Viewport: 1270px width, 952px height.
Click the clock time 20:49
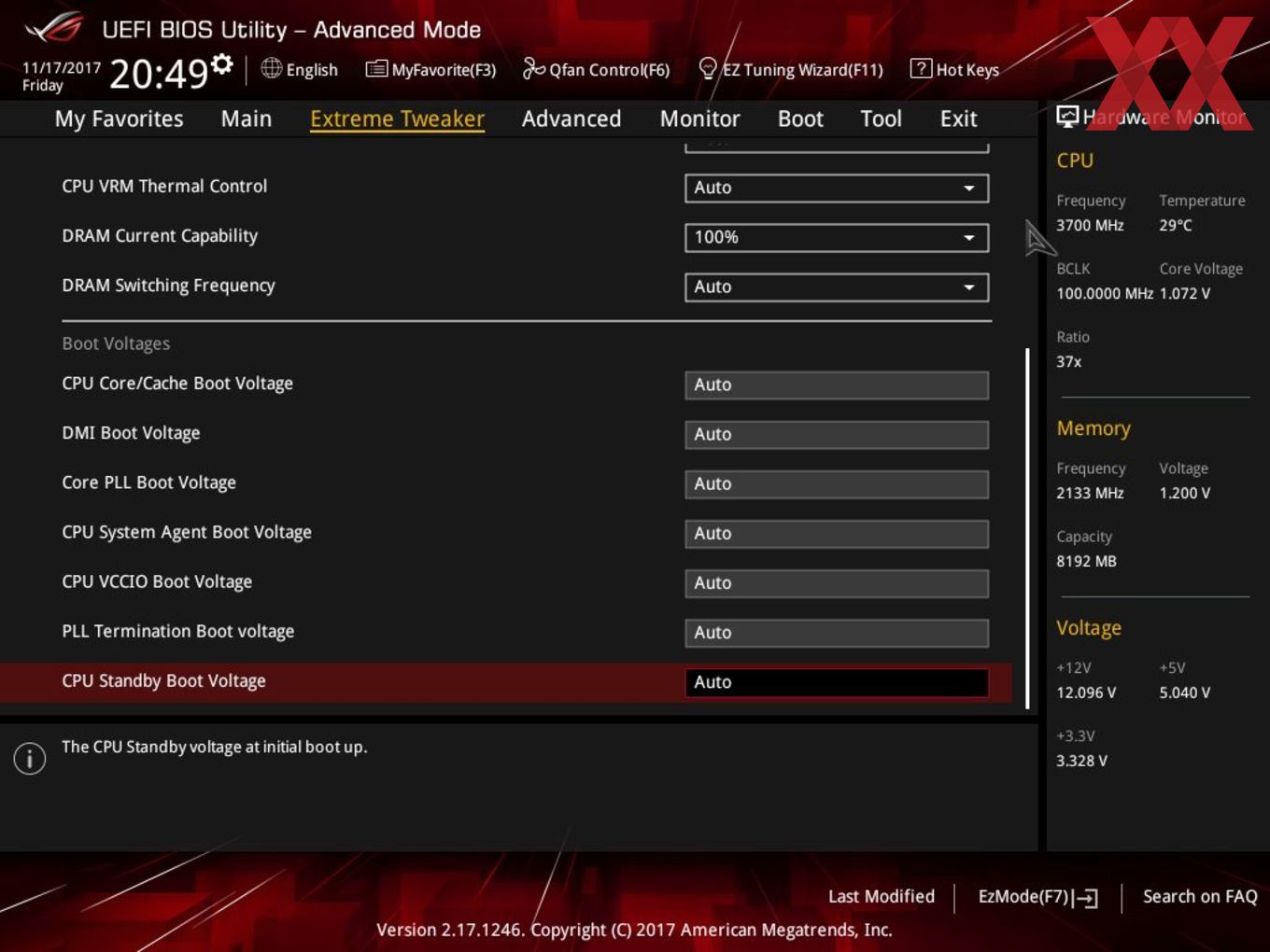click(x=158, y=73)
